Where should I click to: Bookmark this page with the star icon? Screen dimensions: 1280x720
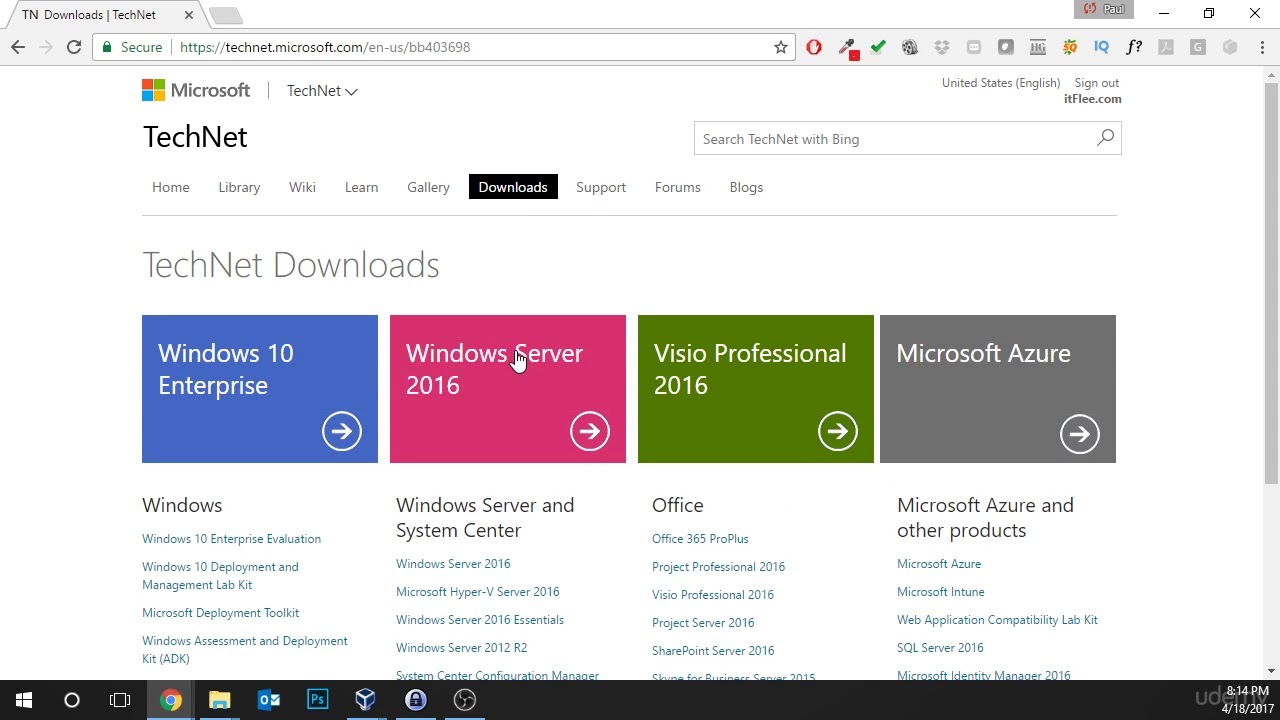pyautogui.click(x=781, y=47)
